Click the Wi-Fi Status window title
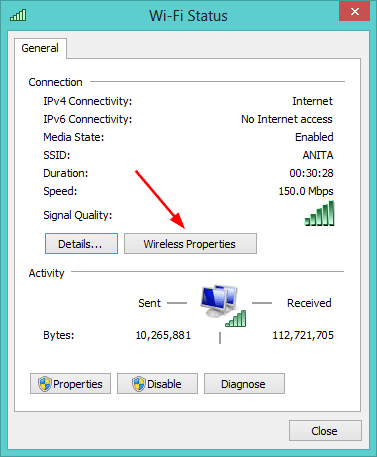The width and height of the screenshot is (377, 457). (188, 16)
